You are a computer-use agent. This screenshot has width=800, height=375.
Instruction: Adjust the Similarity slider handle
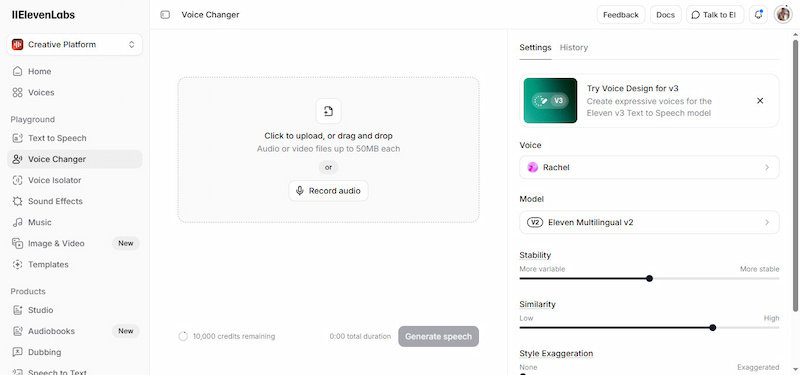click(712, 328)
